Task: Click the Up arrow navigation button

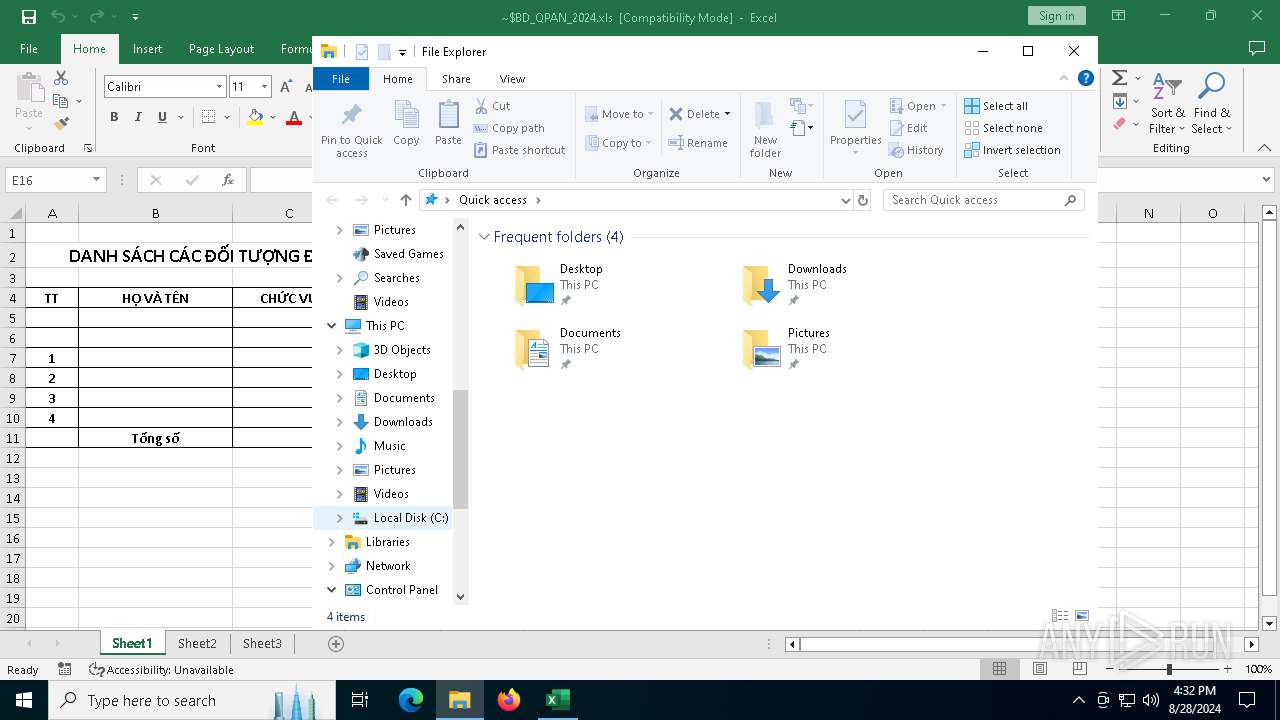Action: (406, 200)
